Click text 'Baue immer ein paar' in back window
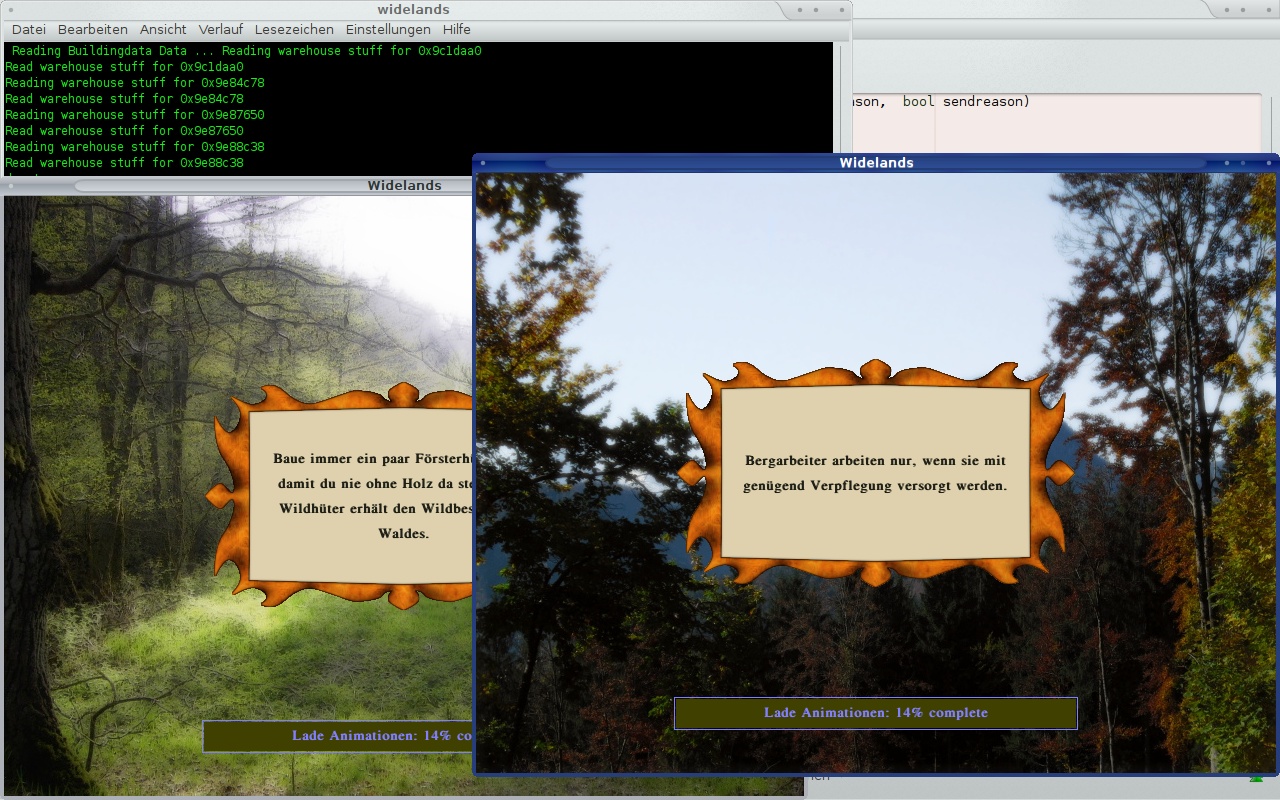 click(341, 459)
